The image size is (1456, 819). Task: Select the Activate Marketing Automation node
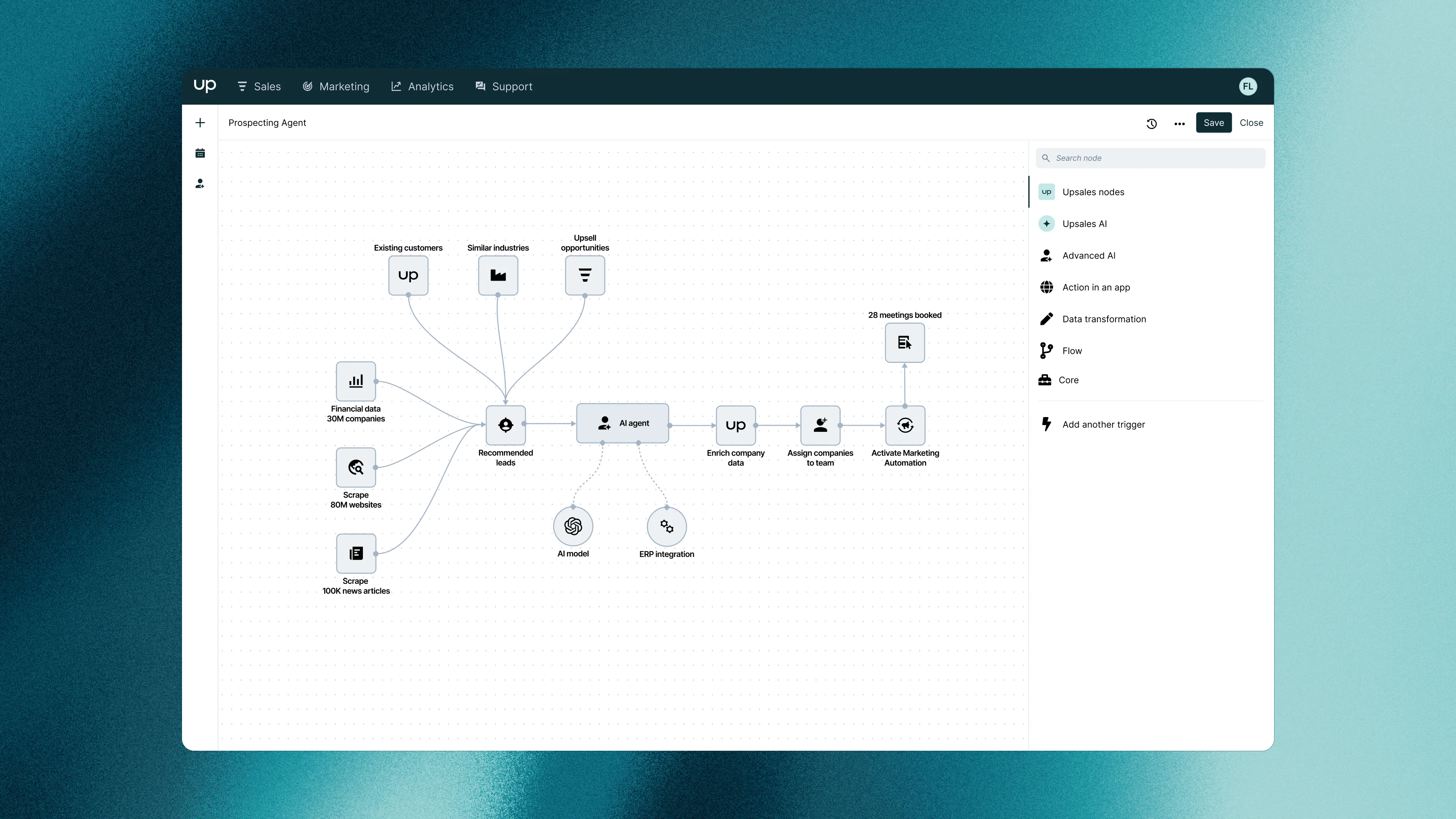pyautogui.click(x=905, y=425)
